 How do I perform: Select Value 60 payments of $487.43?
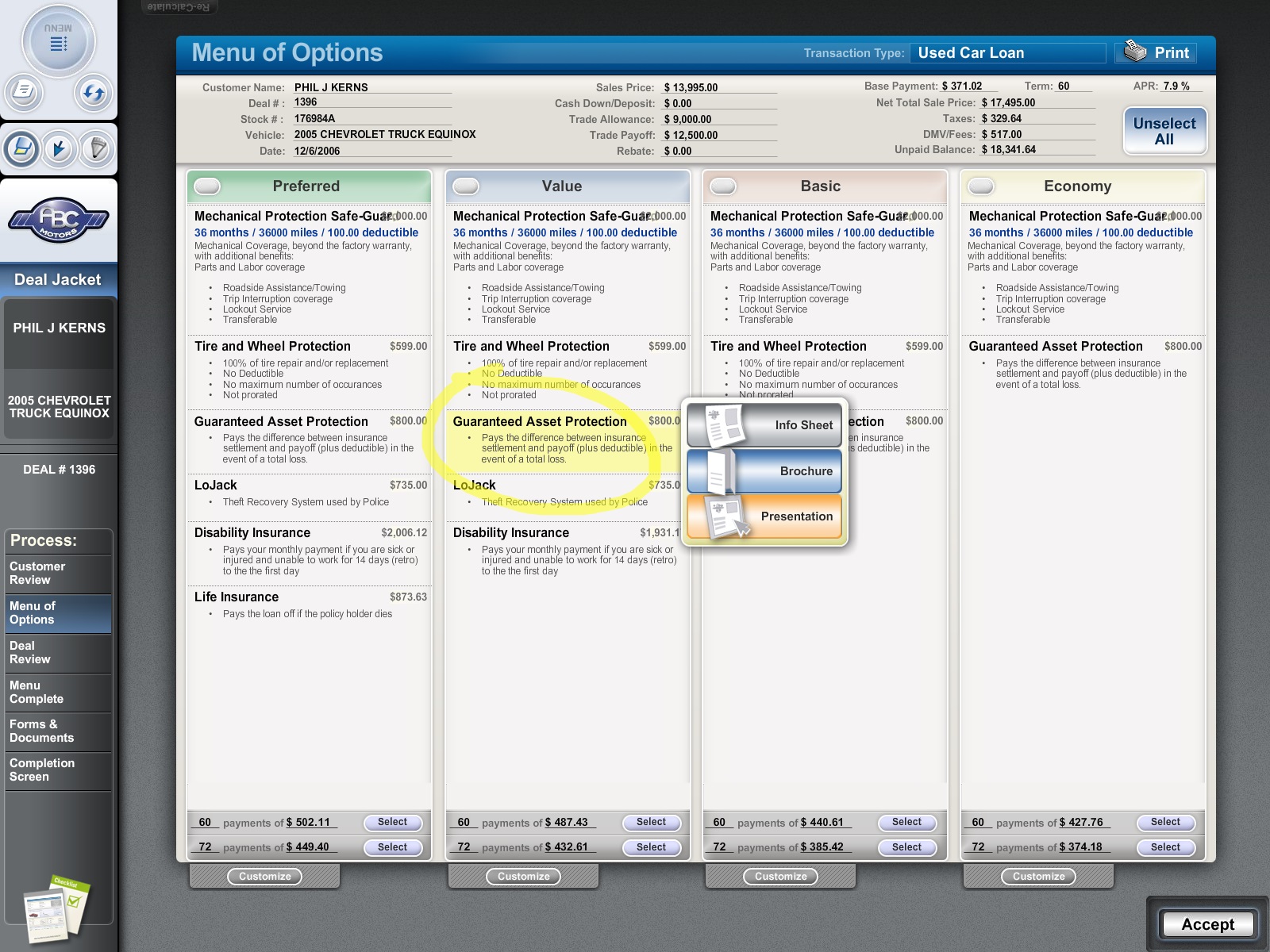[652, 823]
